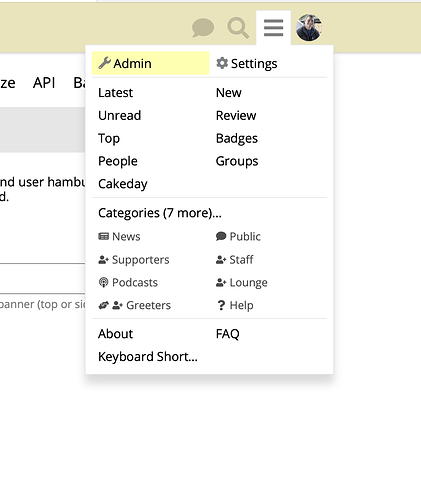
Task: Go to Latest topics
Action: (x=115, y=93)
